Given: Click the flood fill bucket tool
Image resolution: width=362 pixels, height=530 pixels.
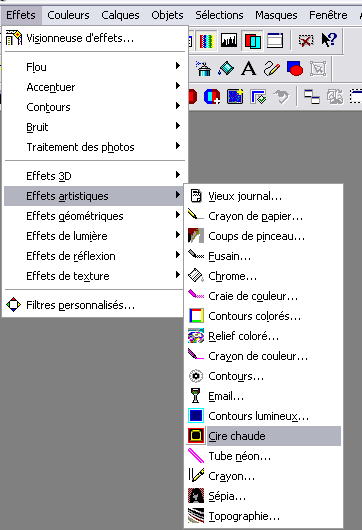Looking at the screenshot, I should tap(226, 69).
